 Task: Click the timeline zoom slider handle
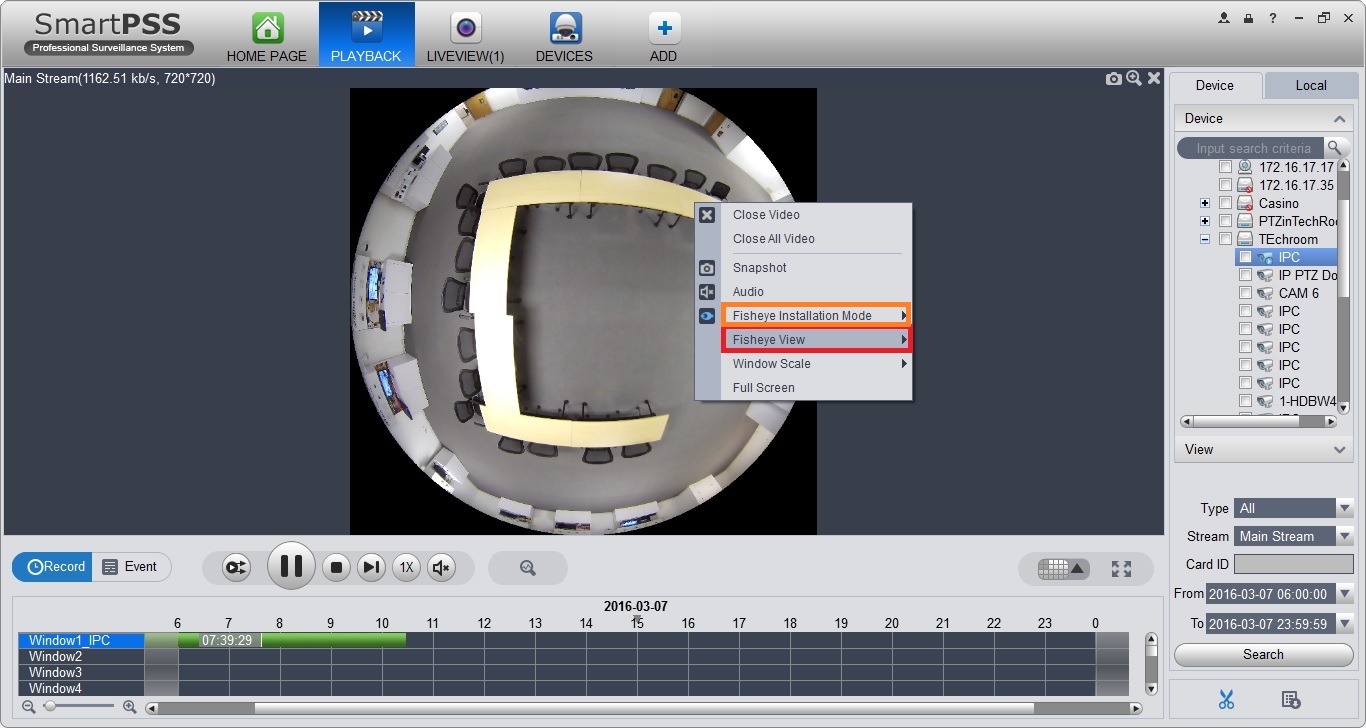[x=49, y=706]
